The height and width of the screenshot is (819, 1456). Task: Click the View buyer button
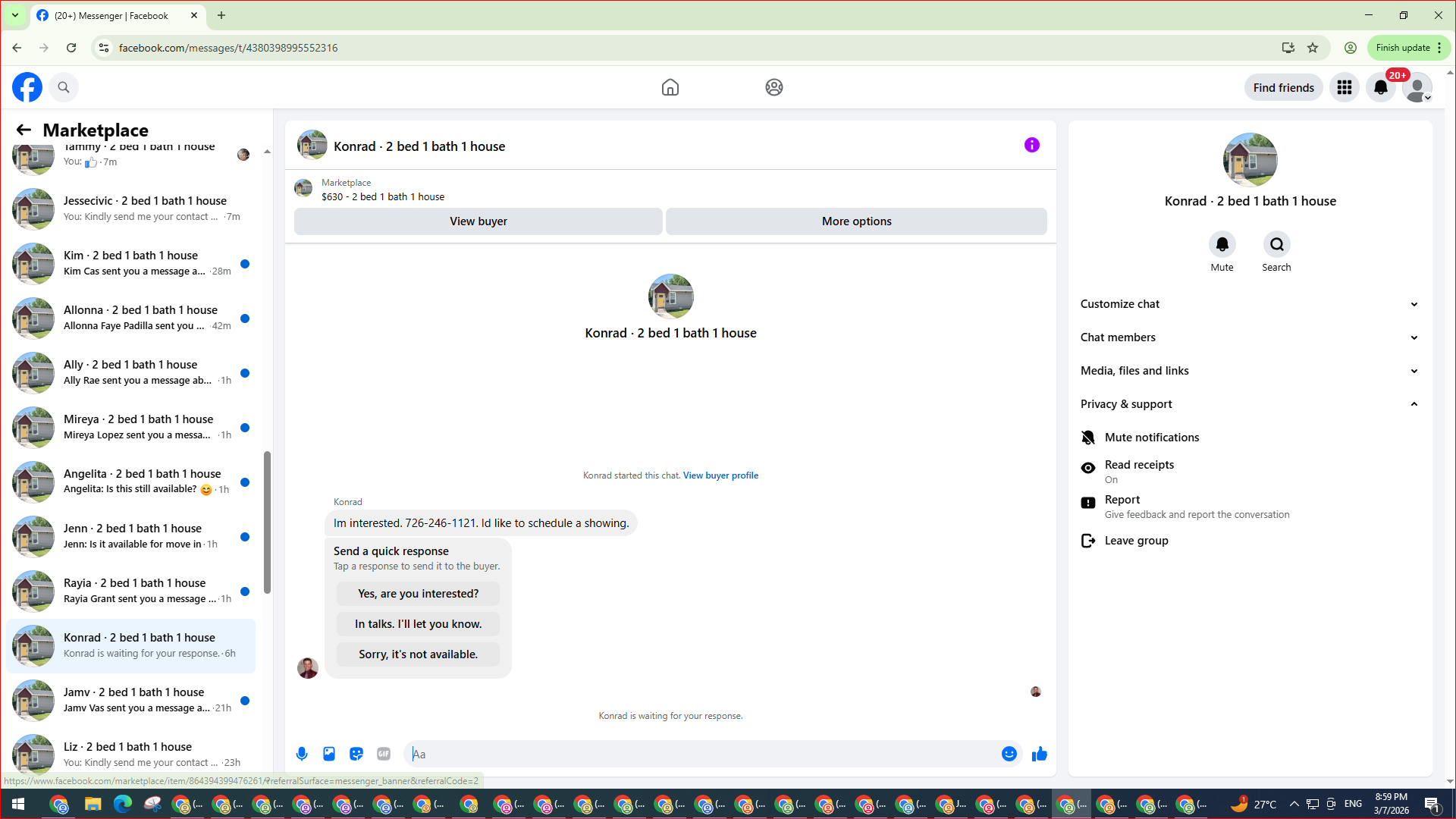[x=479, y=221]
